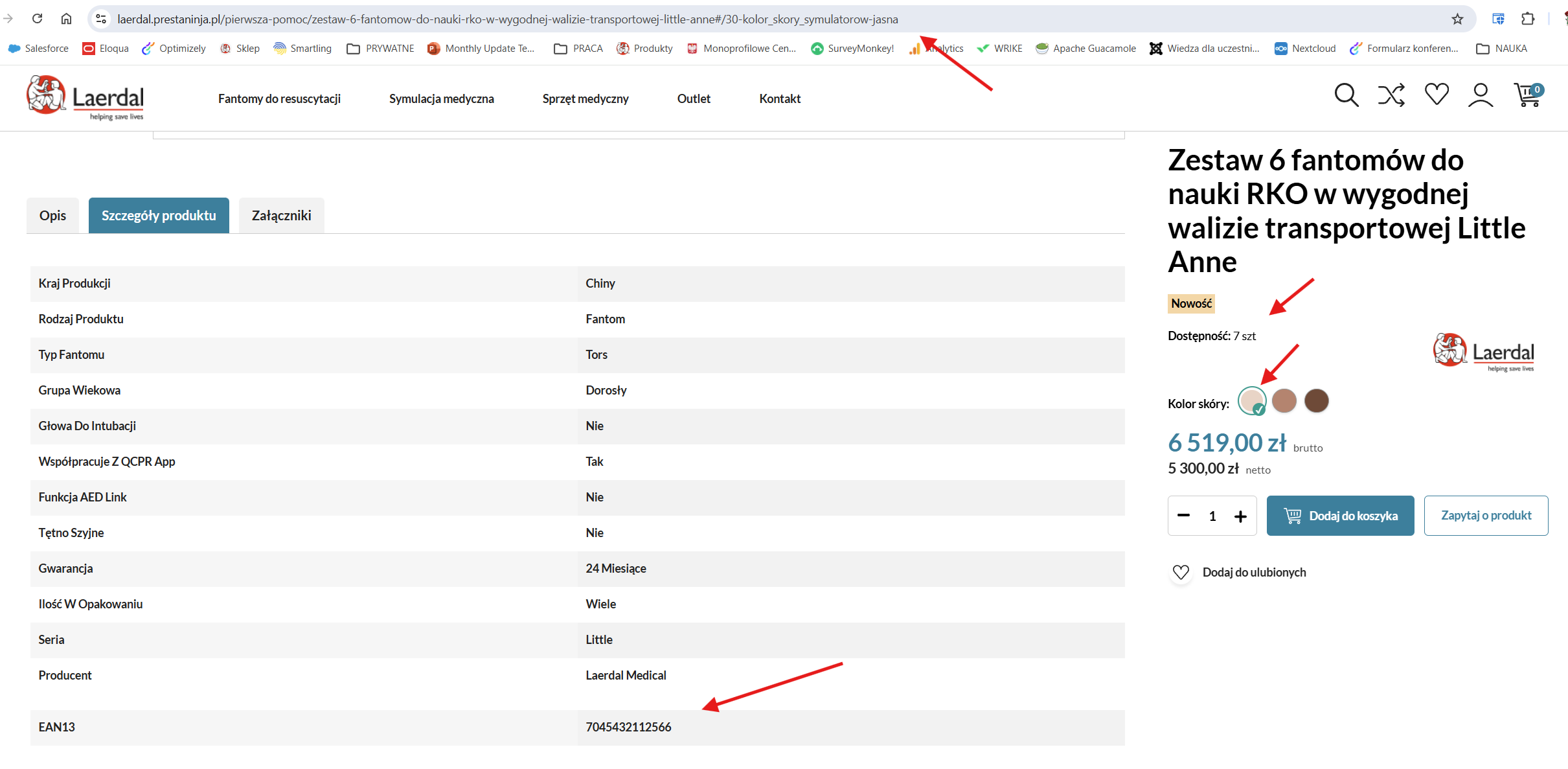Viewport: 1568px width, 769px height.
Task: Reload the page using refresh icon
Action: [x=37, y=19]
